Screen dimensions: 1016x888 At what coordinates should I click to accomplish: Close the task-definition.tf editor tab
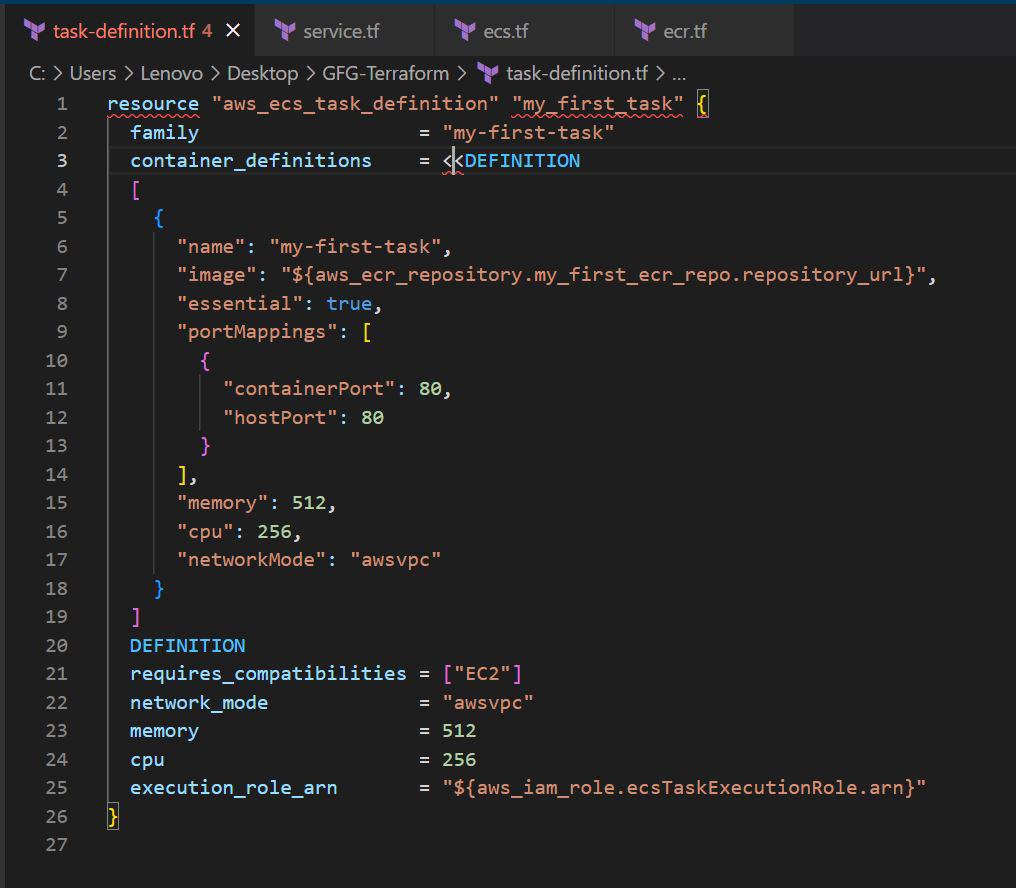point(233,31)
